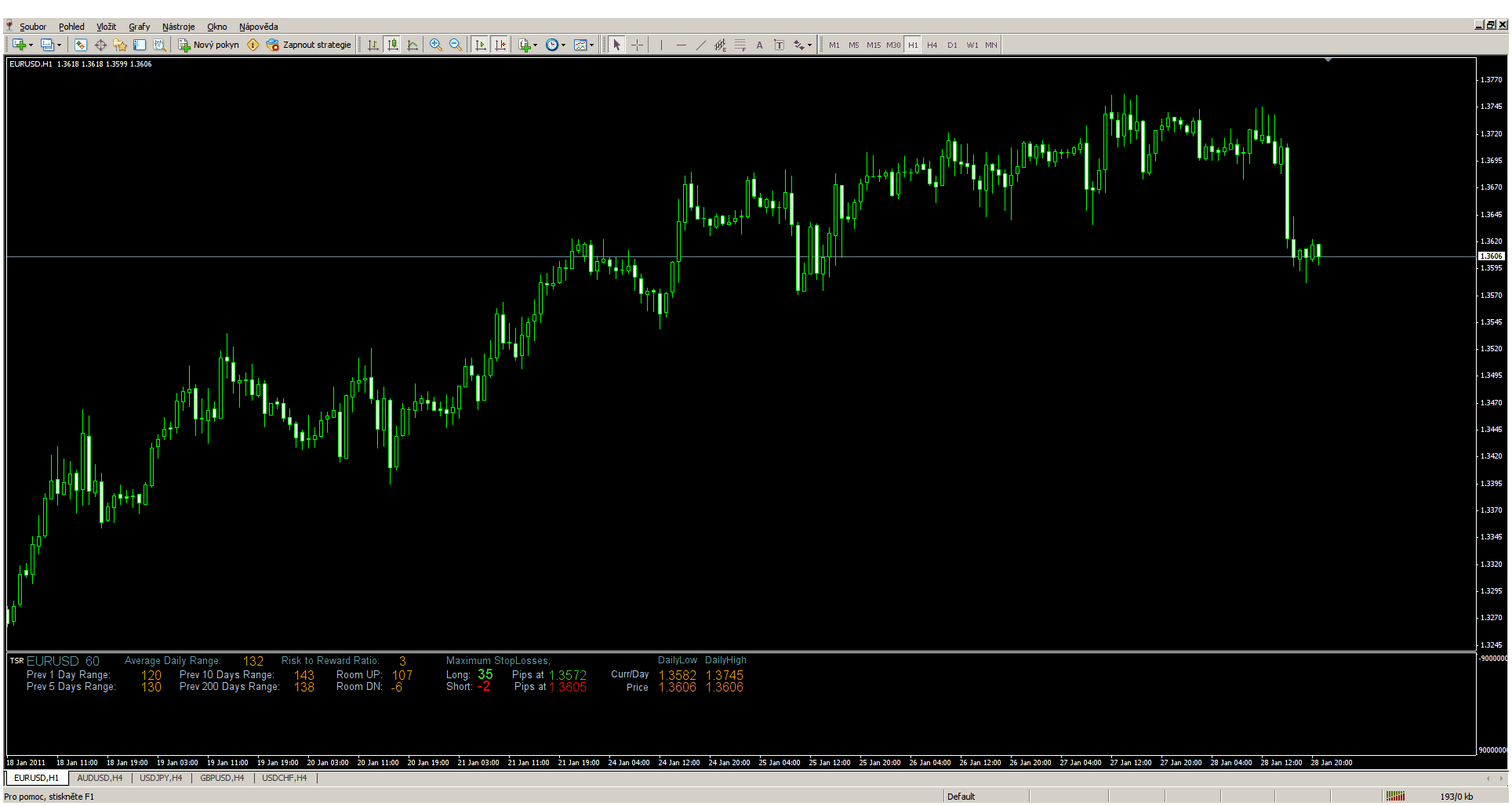1512x806 pixels.
Task: Draw a trendline
Action: point(700,45)
